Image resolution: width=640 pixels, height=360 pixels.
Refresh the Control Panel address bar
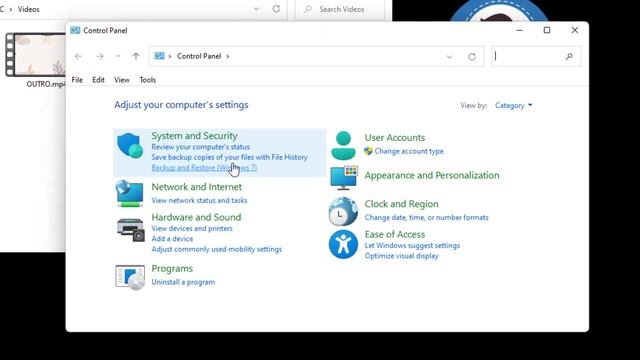tap(472, 56)
